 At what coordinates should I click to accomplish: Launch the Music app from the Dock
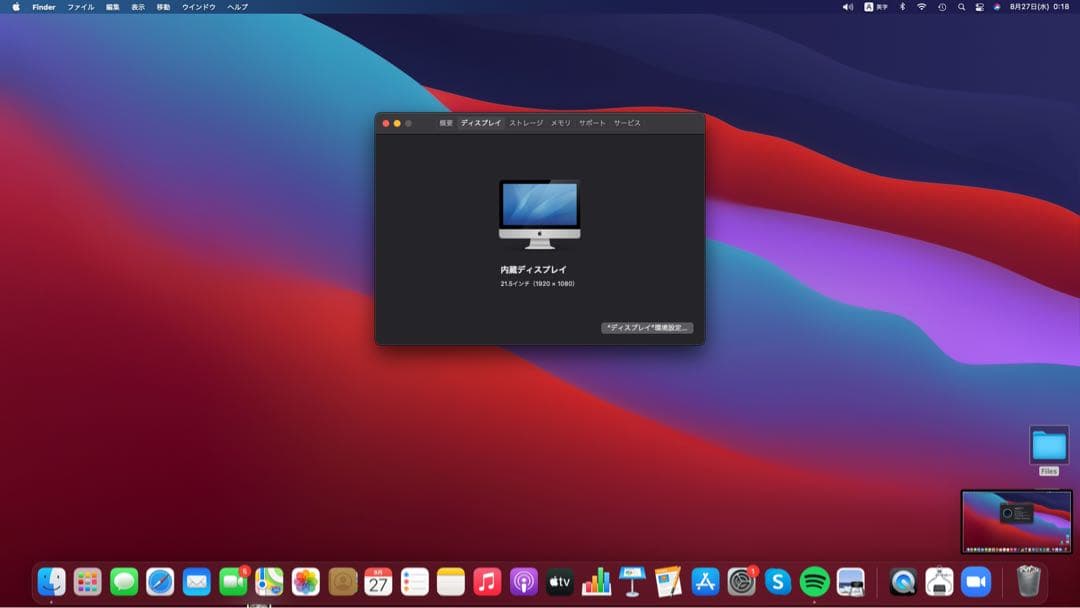[x=485, y=581]
